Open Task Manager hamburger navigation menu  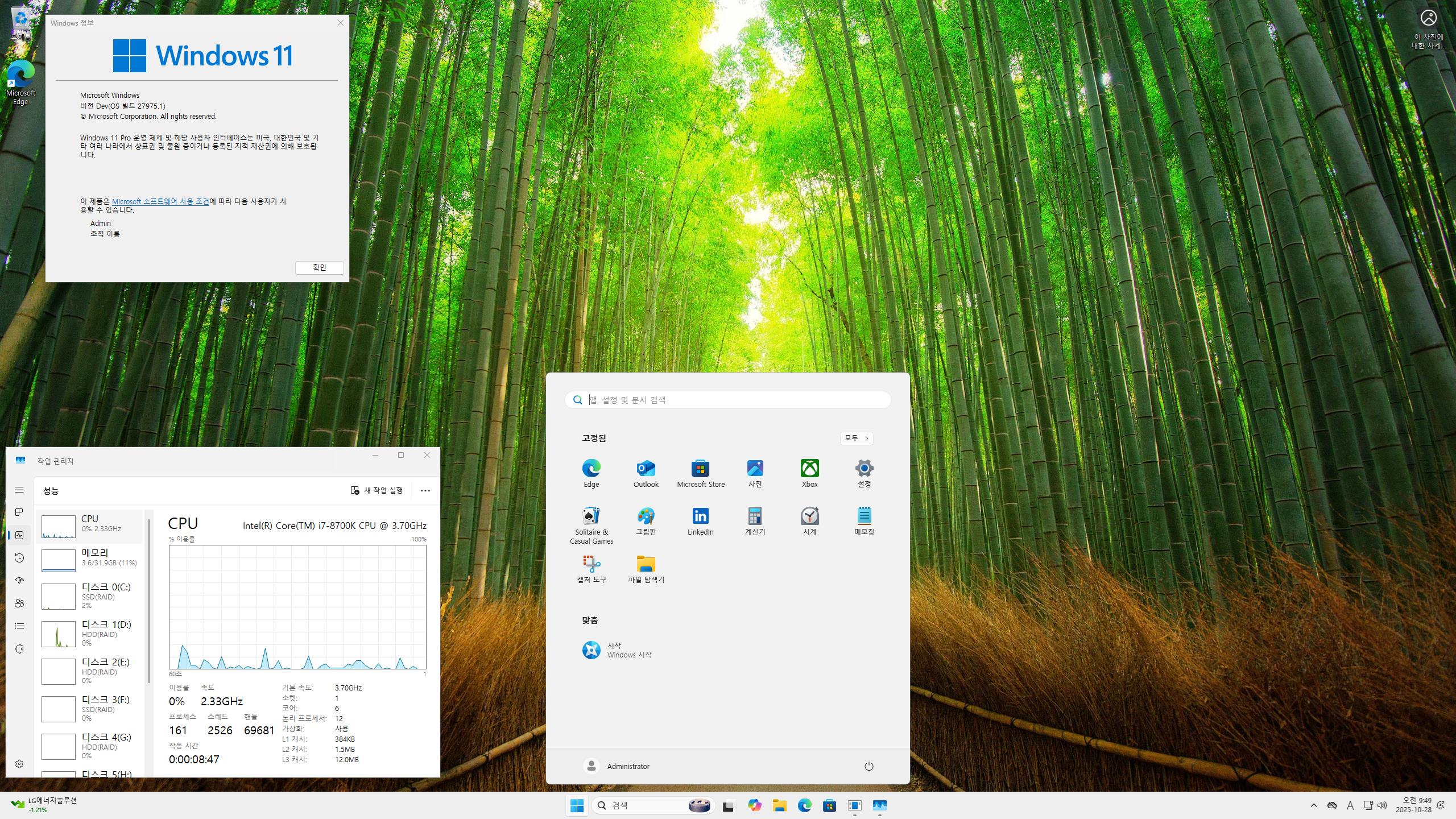(x=19, y=490)
